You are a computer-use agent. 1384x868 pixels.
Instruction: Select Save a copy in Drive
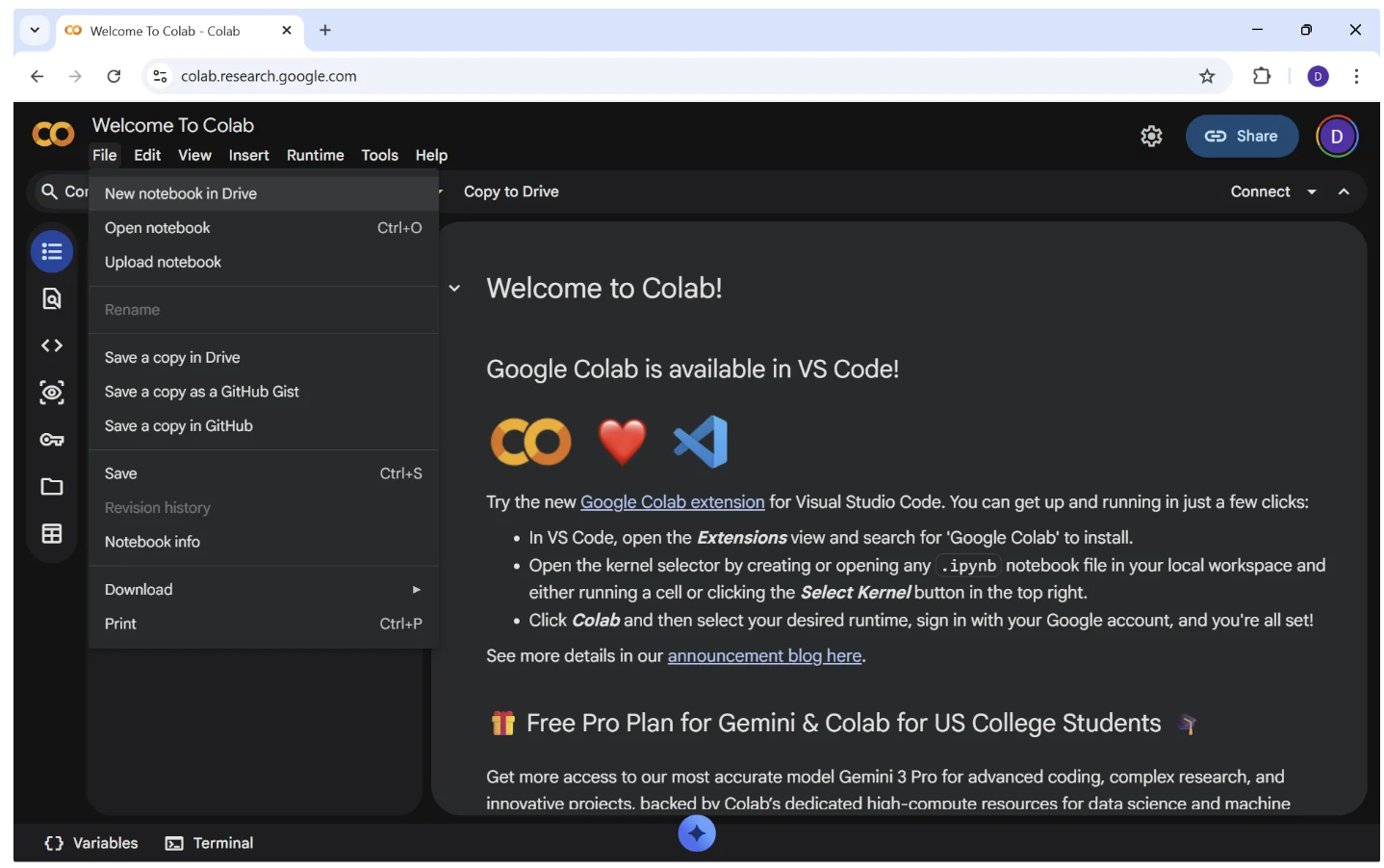pos(263,357)
